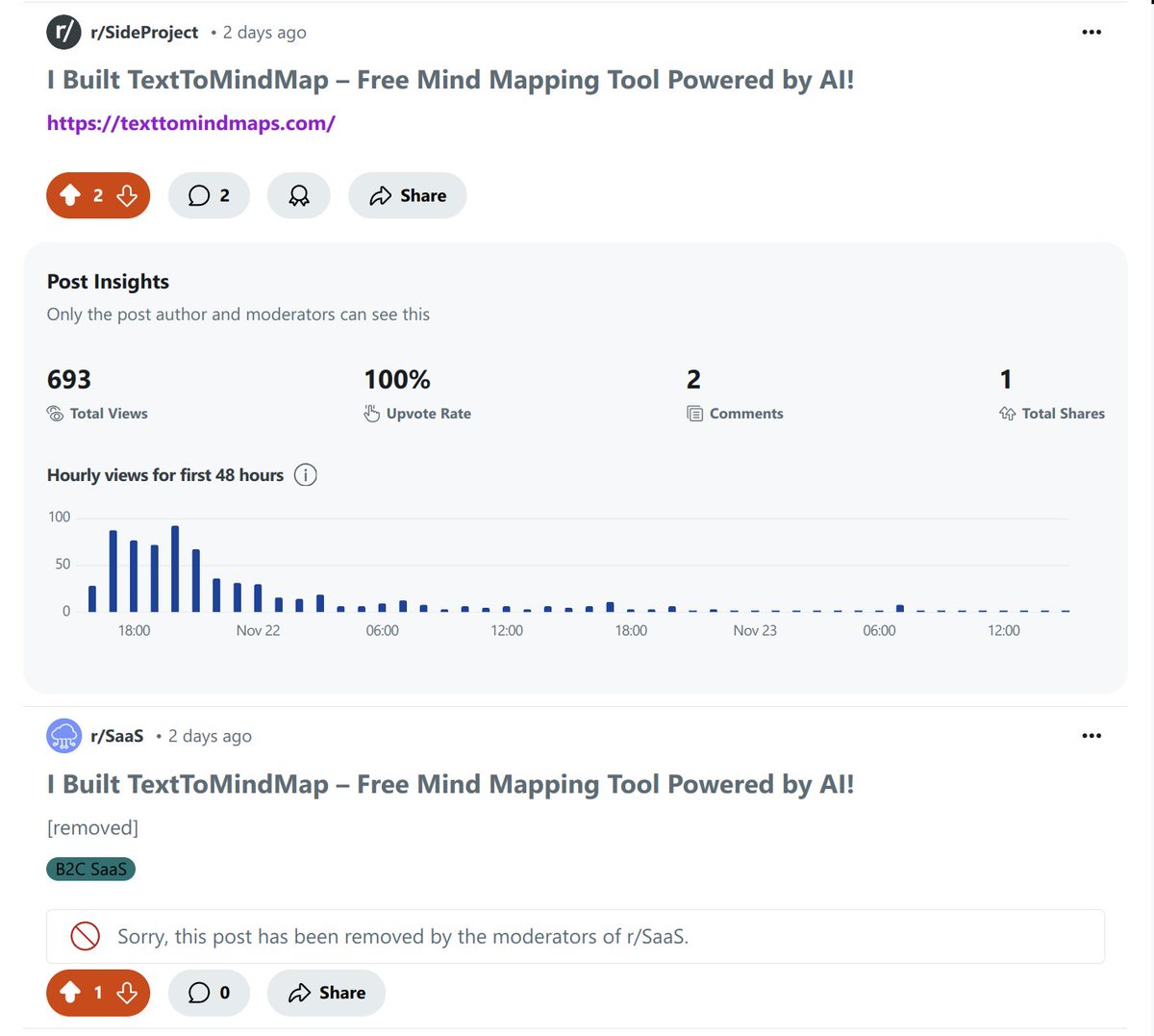This screenshot has width=1154, height=1036.
Task: Click the Total Shares icon
Action: click(x=1008, y=414)
